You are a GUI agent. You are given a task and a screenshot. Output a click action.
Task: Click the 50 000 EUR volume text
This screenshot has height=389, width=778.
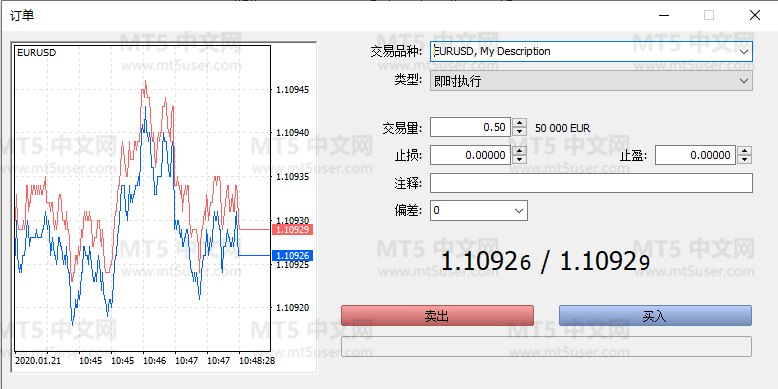563,128
